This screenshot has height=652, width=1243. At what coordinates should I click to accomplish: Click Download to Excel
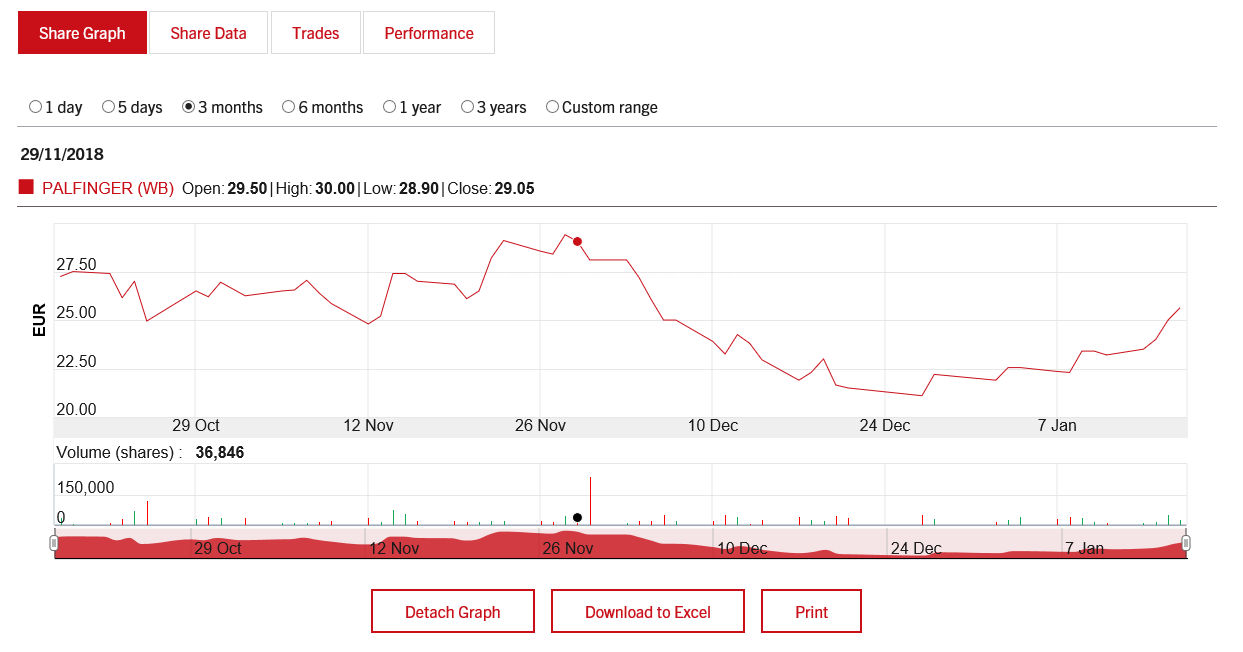[x=647, y=610]
